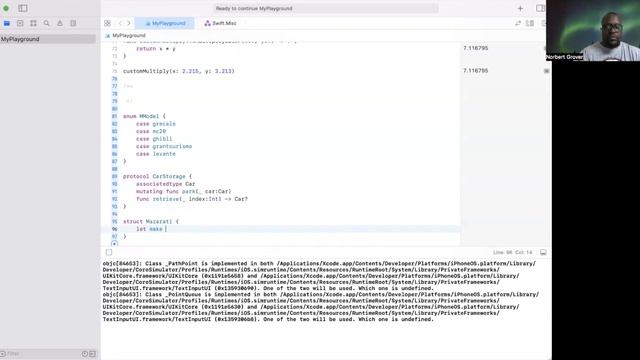Go forward in editor history

129,23
